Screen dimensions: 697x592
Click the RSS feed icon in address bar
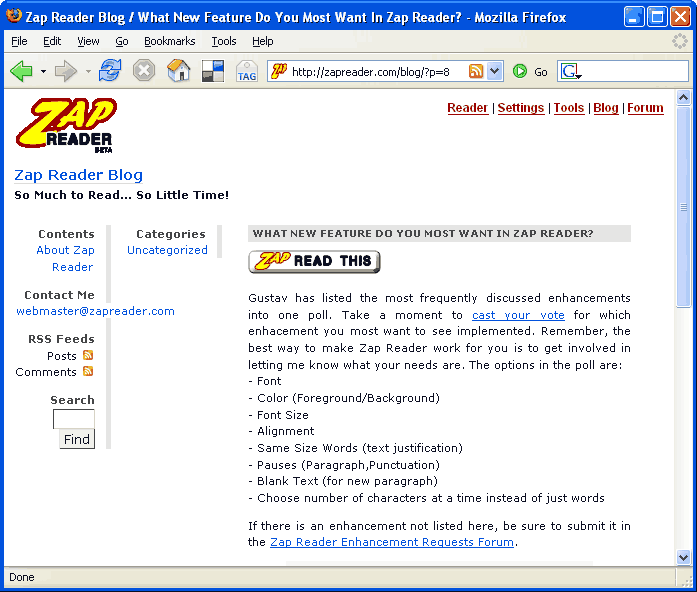click(476, 71)
